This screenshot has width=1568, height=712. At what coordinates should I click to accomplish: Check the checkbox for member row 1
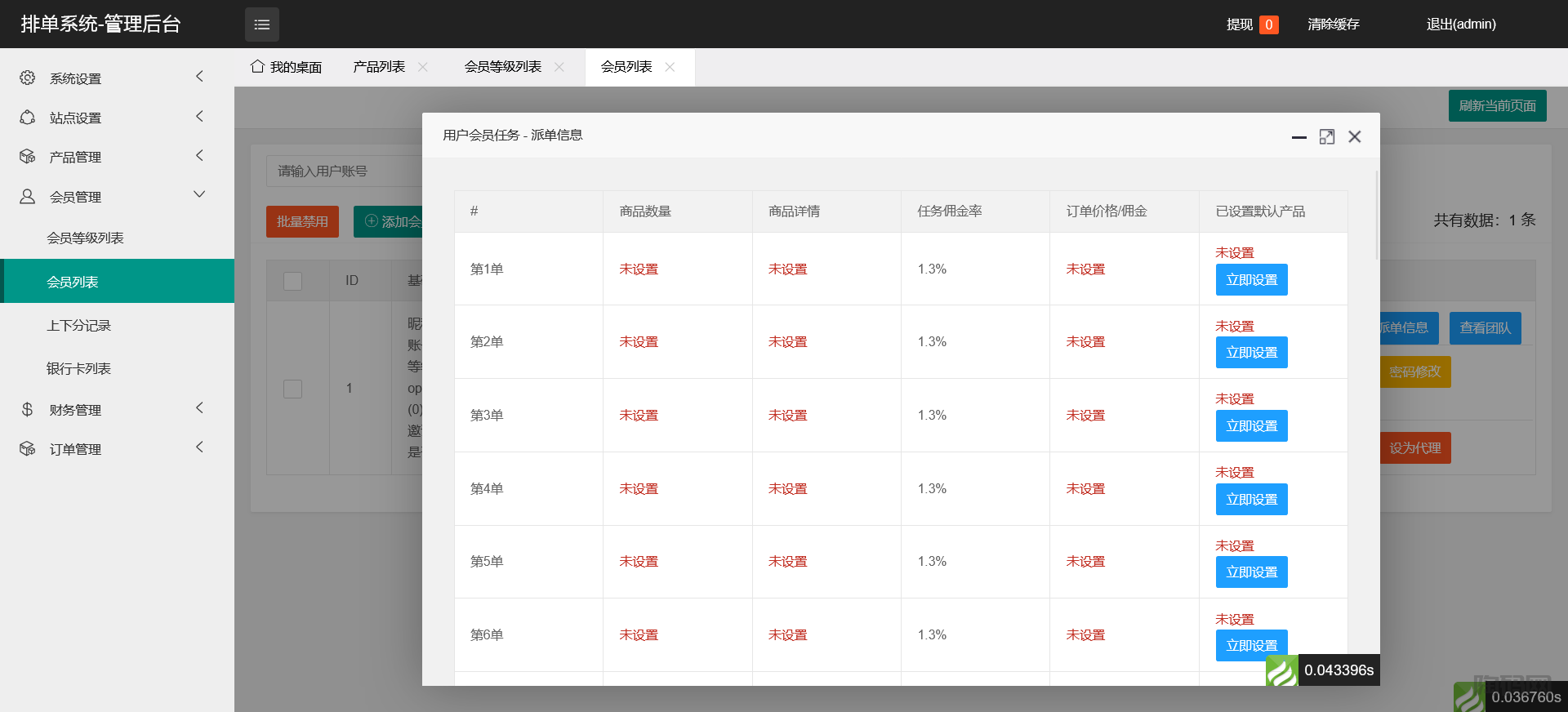[x=292, y=389]
